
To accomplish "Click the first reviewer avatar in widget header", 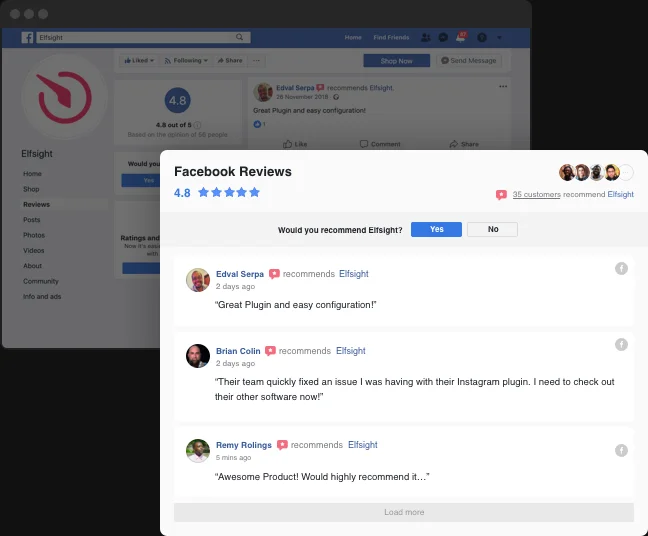I will (x=567, y=172).
